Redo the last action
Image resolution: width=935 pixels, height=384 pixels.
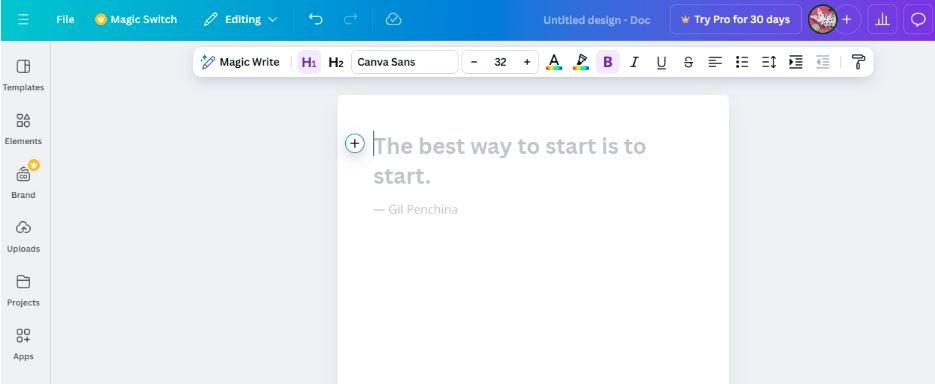[351, 20]
